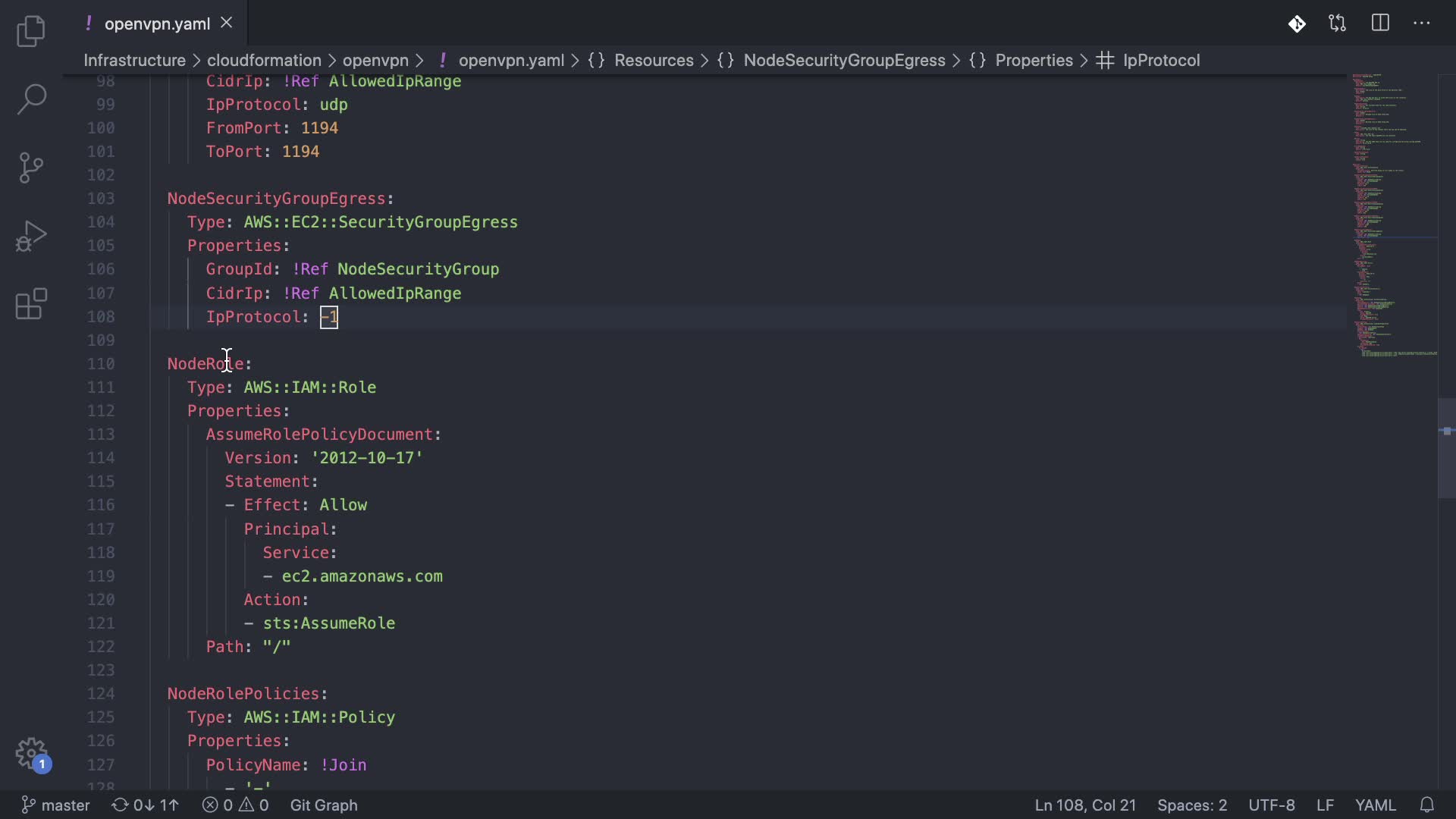Open the Extensions view icon

point(31,304)
